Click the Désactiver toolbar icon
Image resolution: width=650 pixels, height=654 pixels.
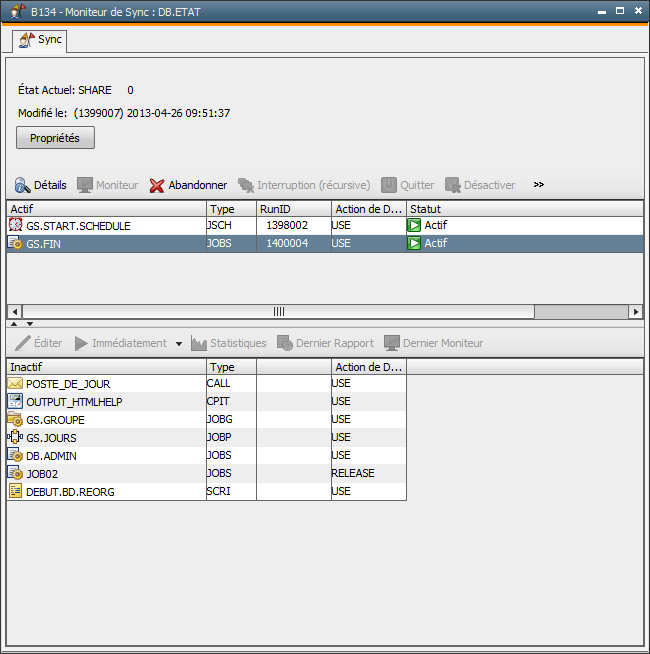point(453,185)
